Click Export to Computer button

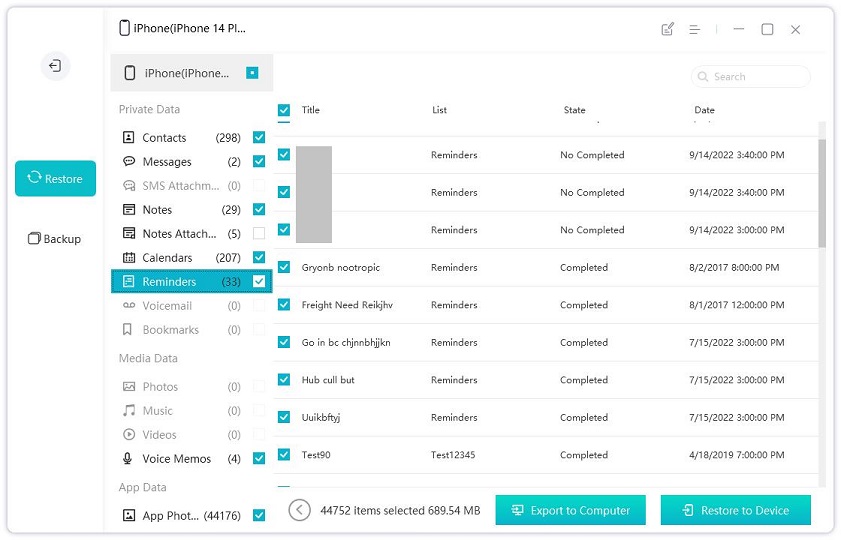(x=571, y=510)
